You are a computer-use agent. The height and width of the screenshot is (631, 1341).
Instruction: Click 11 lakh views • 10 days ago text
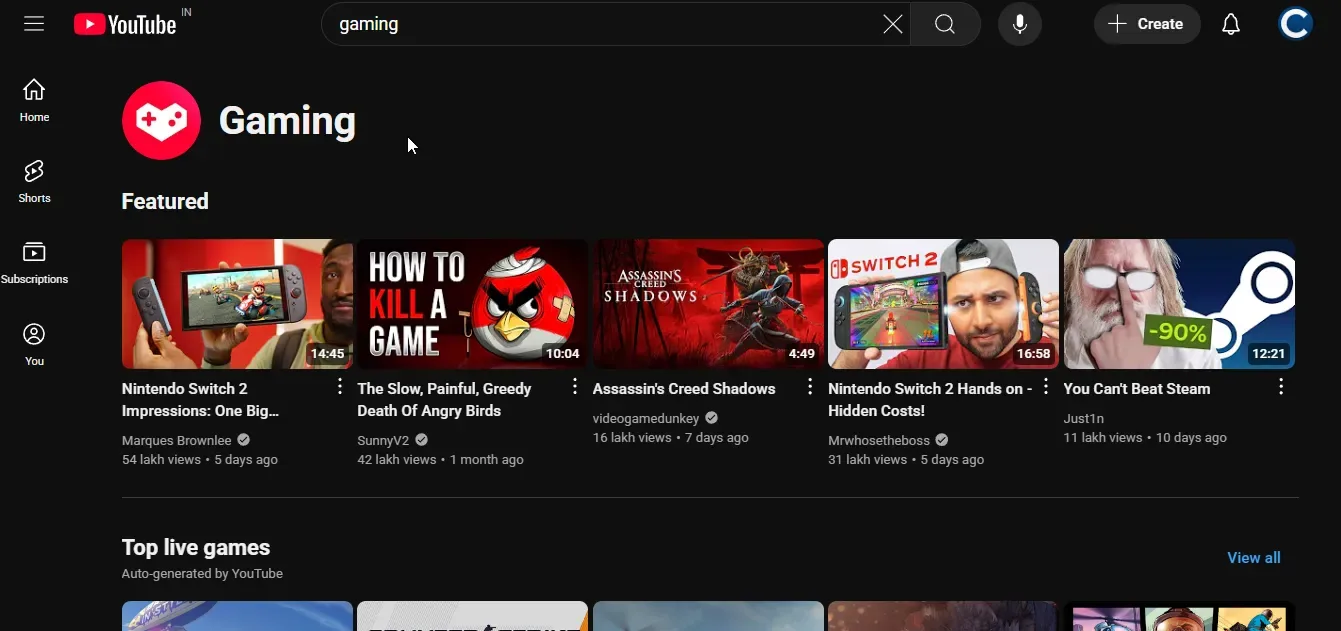[x=1145, y=438]
